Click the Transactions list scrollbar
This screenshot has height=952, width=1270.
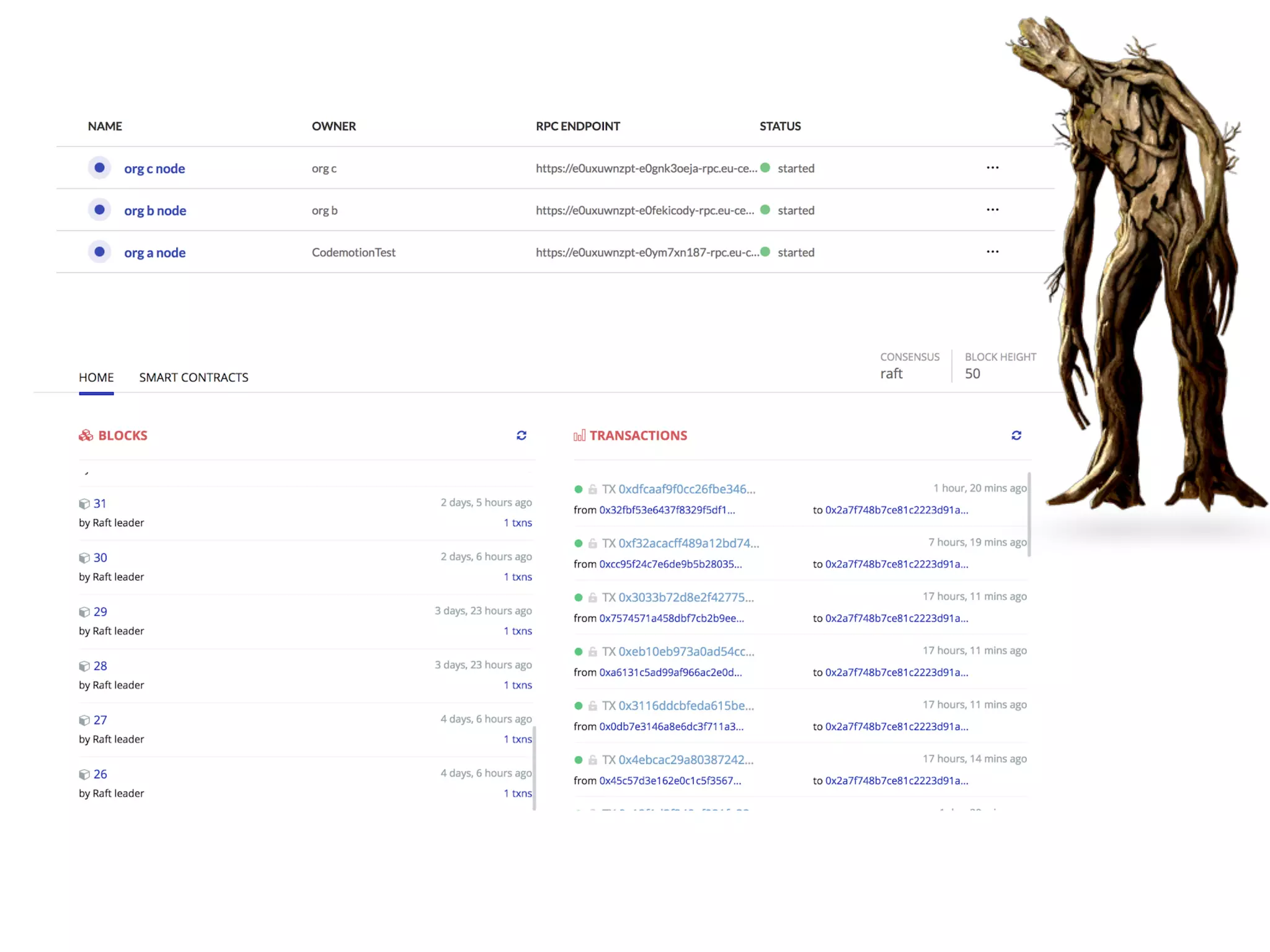tap(1029, 514)
